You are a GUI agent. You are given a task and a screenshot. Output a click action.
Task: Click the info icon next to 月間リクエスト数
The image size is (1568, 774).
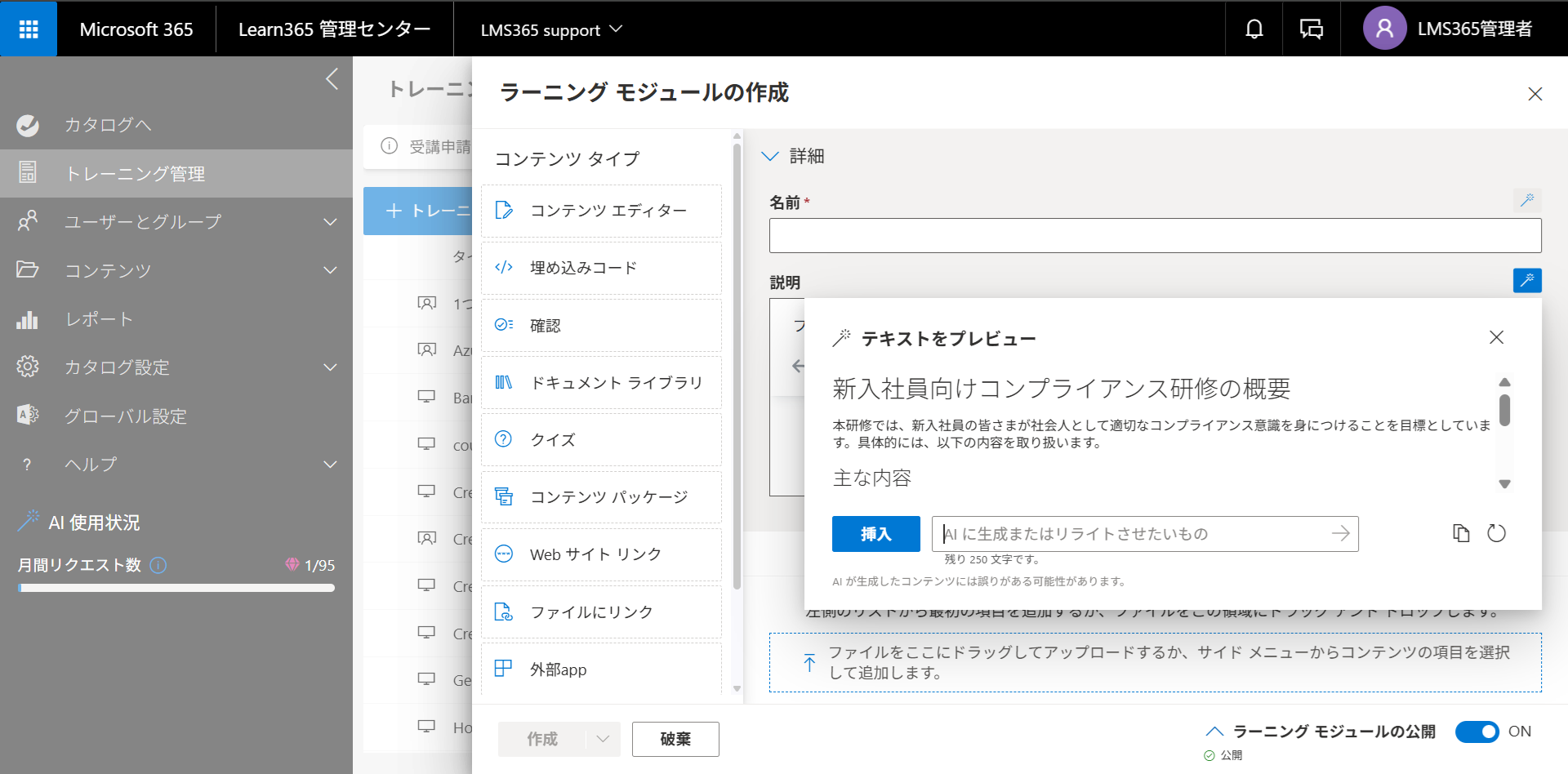(x=158, y=565)
